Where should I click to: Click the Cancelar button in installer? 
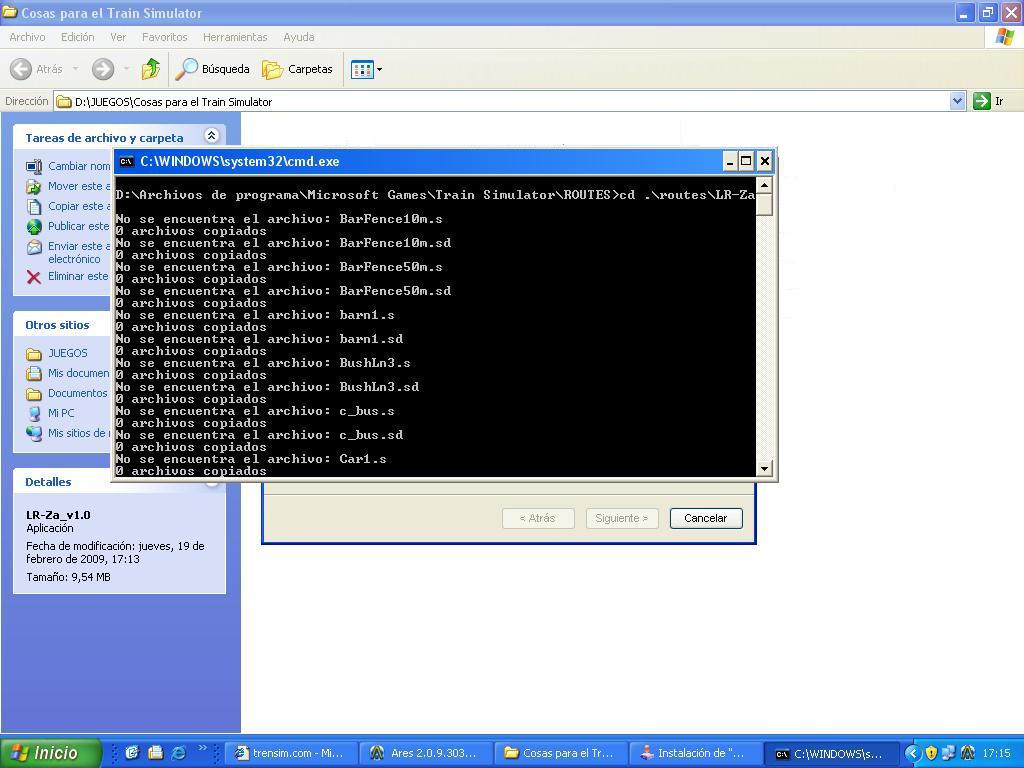(705, 518)
